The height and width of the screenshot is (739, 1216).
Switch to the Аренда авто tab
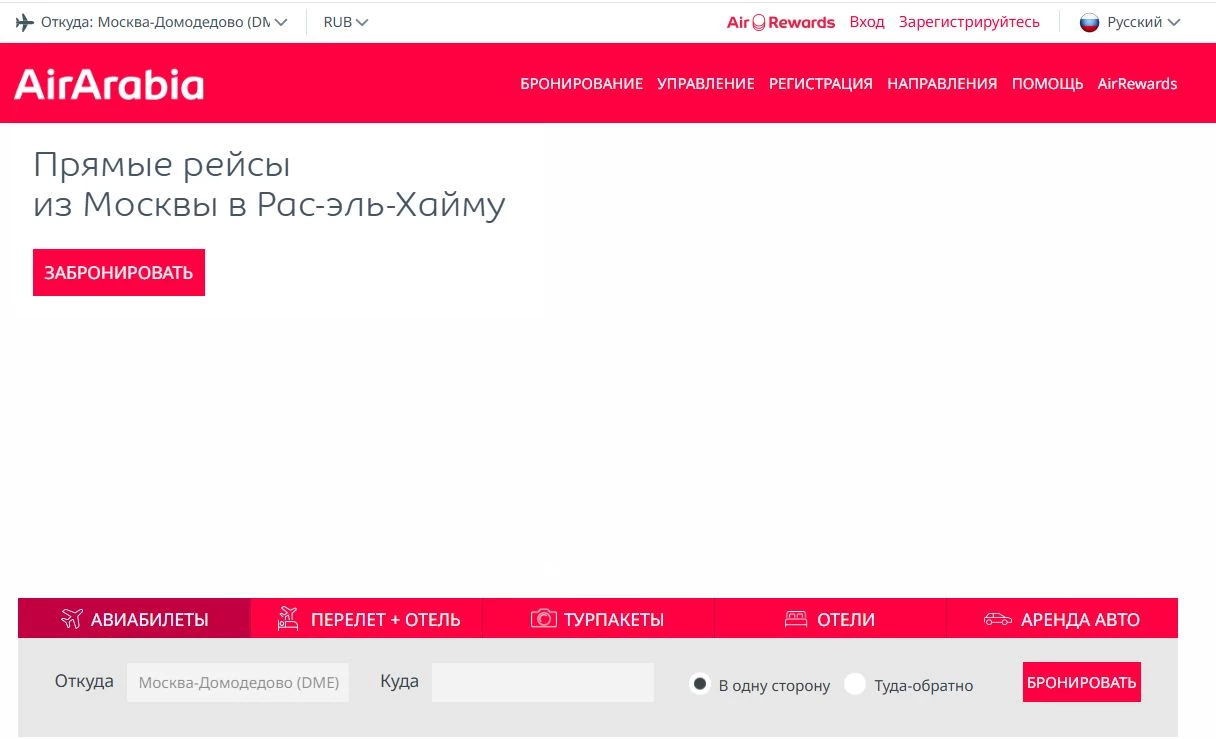tap(1062, 618)
